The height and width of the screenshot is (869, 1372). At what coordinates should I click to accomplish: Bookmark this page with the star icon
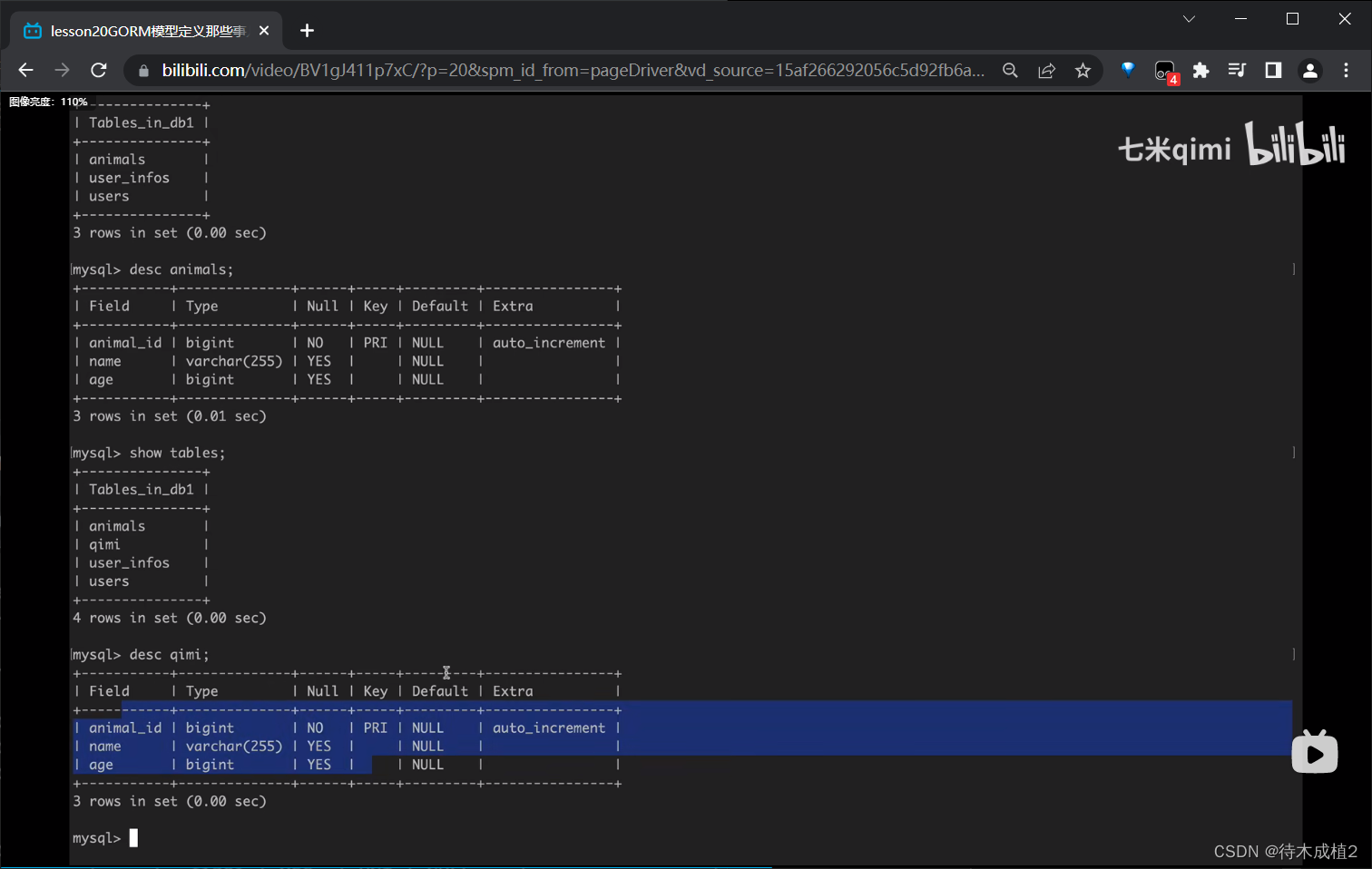[1083, 70]
